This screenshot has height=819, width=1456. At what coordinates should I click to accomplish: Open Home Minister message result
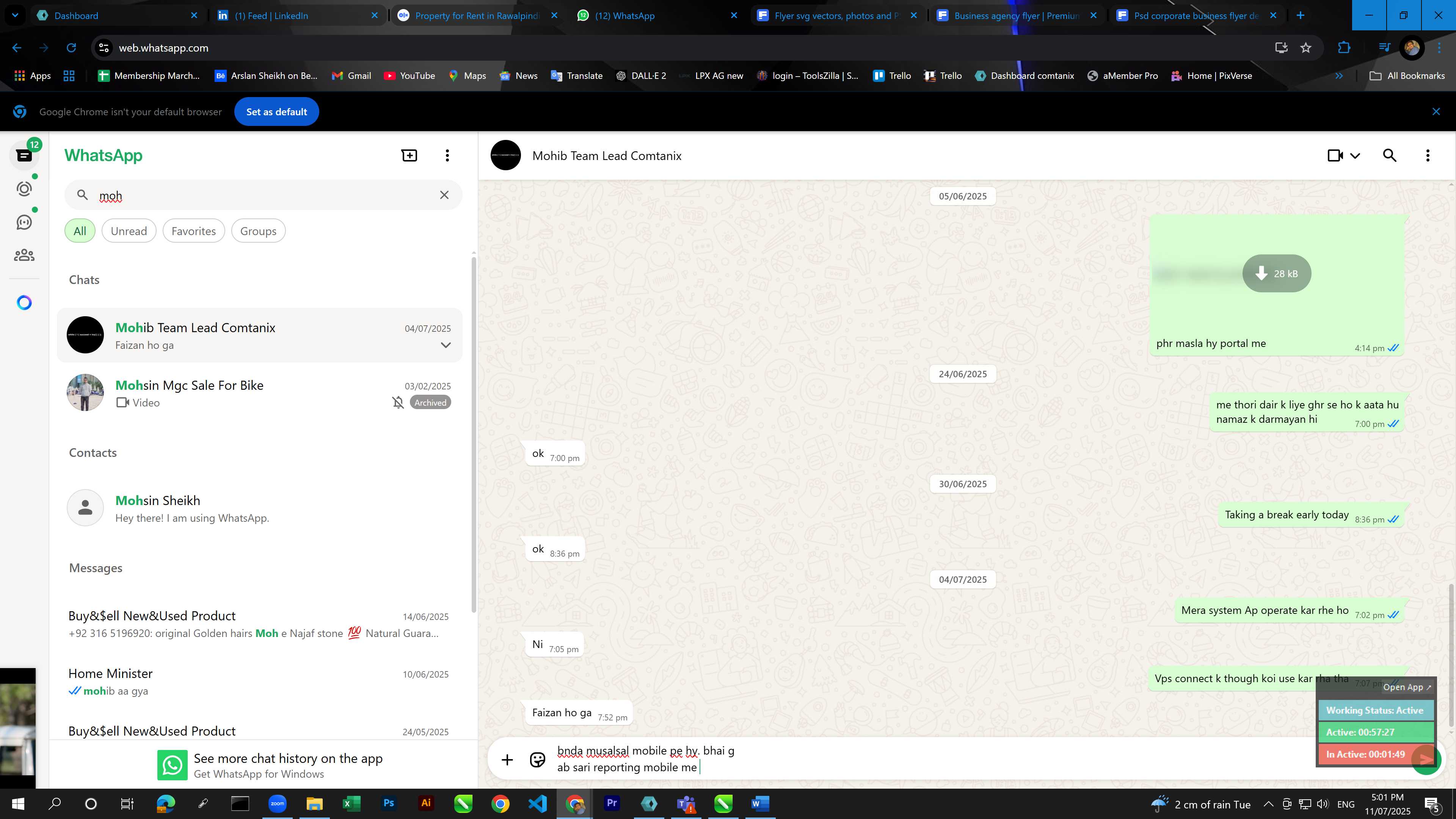[x=259, y=682]
